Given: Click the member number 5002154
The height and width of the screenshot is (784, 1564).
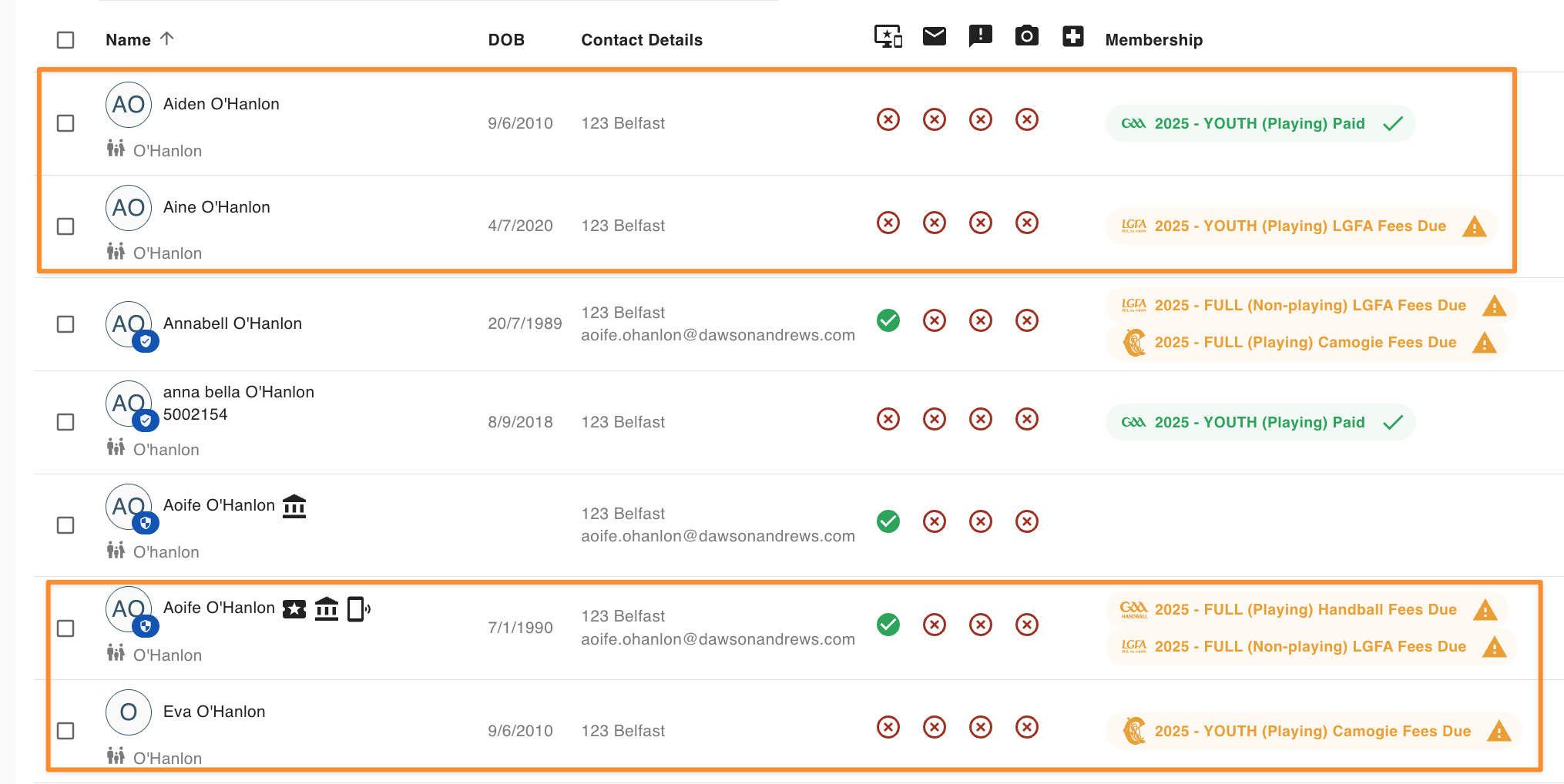Looking at the screenshot, I should pyautogui.click(x=196, y=414).
